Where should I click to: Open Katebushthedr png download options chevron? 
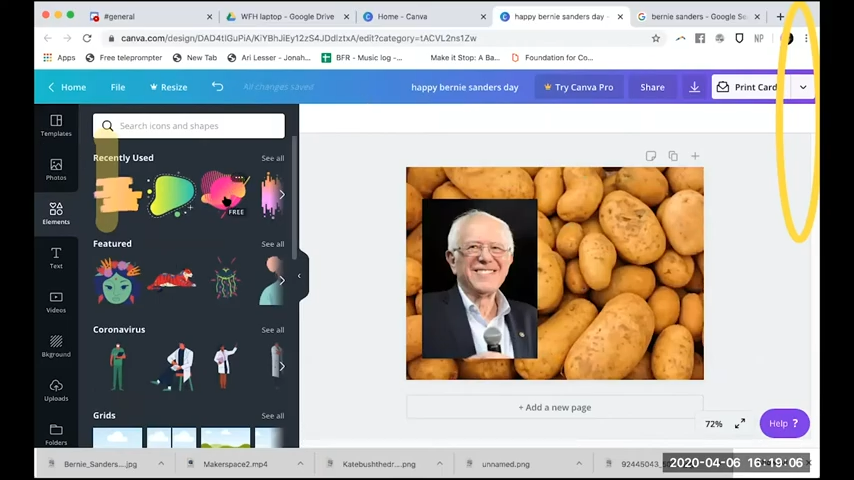(x=440, y=464)
